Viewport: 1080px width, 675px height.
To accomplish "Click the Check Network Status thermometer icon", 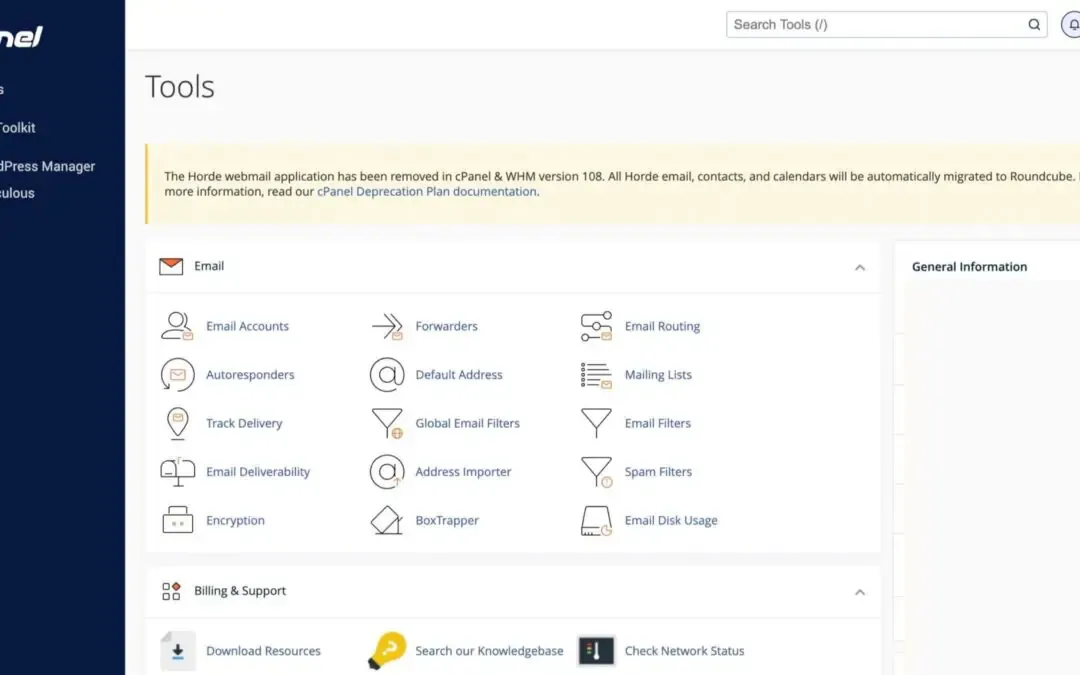I will click(x=595, y=650).
